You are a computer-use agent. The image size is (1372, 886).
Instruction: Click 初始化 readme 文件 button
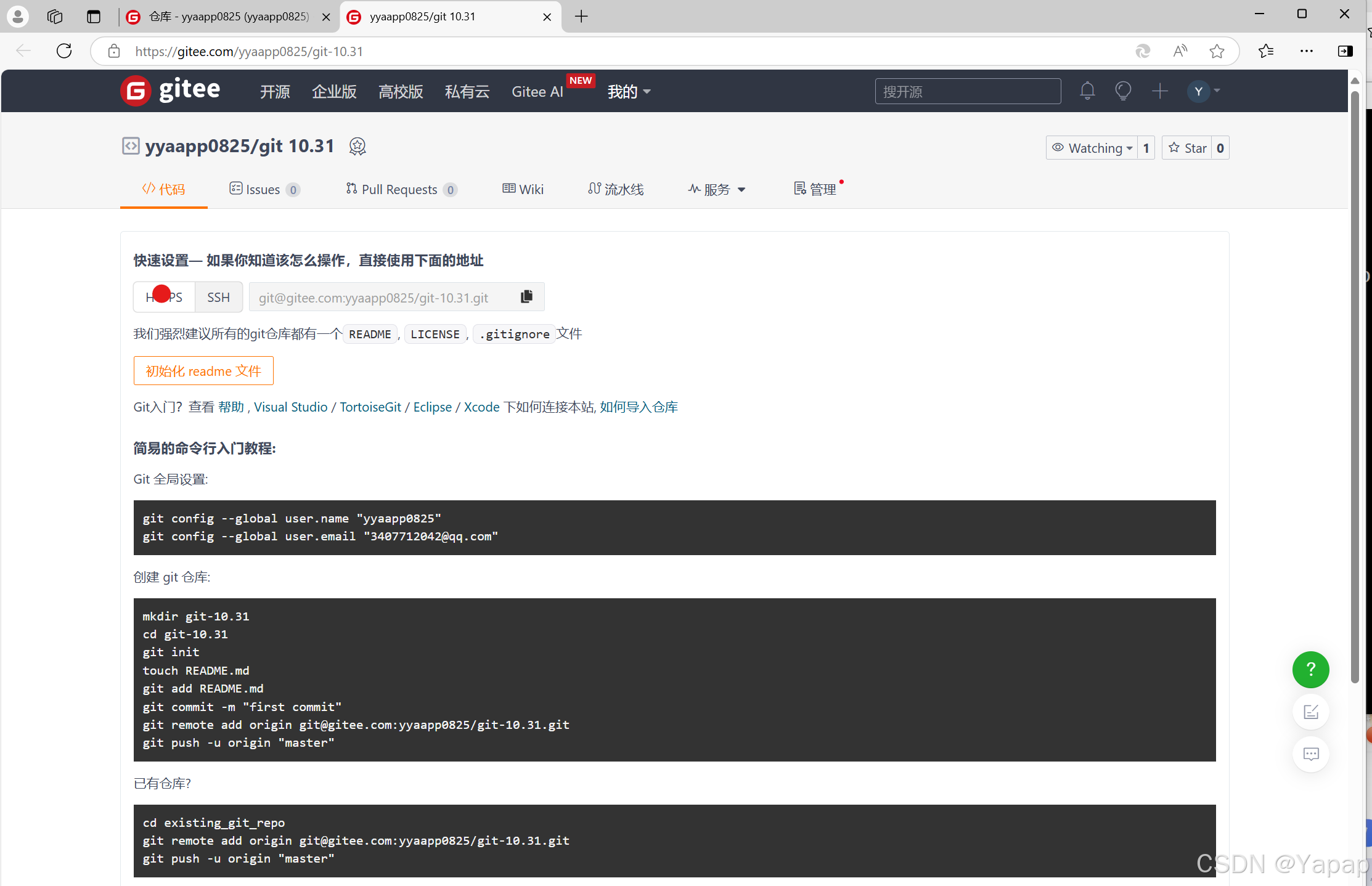(x=203, y=370)
